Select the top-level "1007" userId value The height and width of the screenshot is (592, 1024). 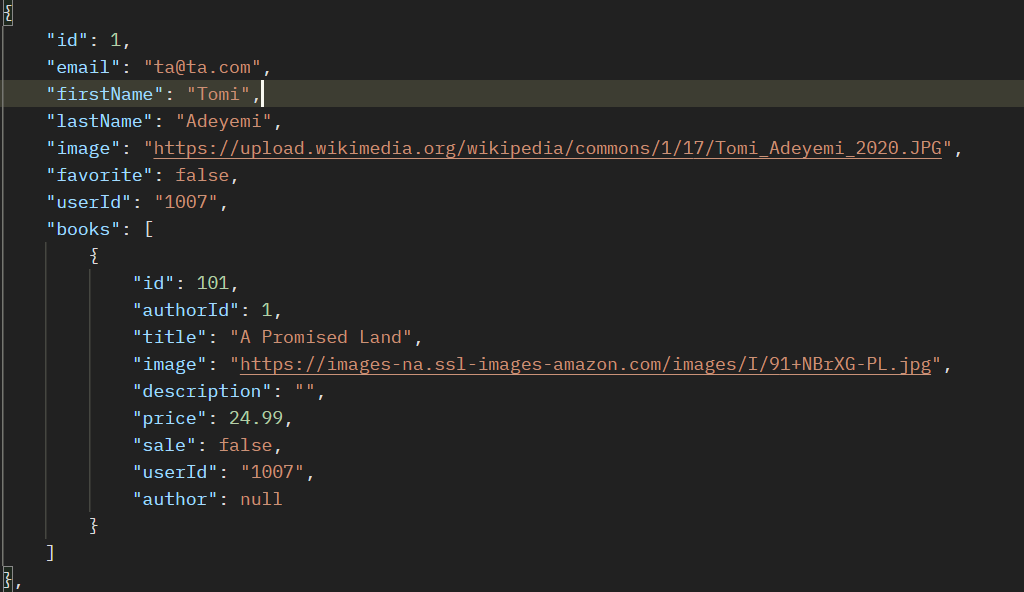(x=185, y=202)
